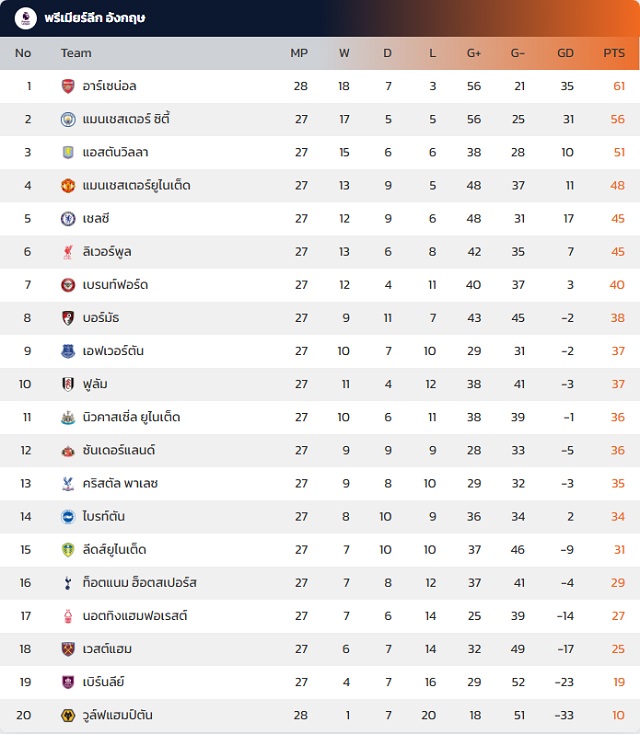The height and width of the screenshot is (734, 640).
Task: Click the พรีเมียร์ลีก อังกฤษ league title
Action: pos(96,17)
